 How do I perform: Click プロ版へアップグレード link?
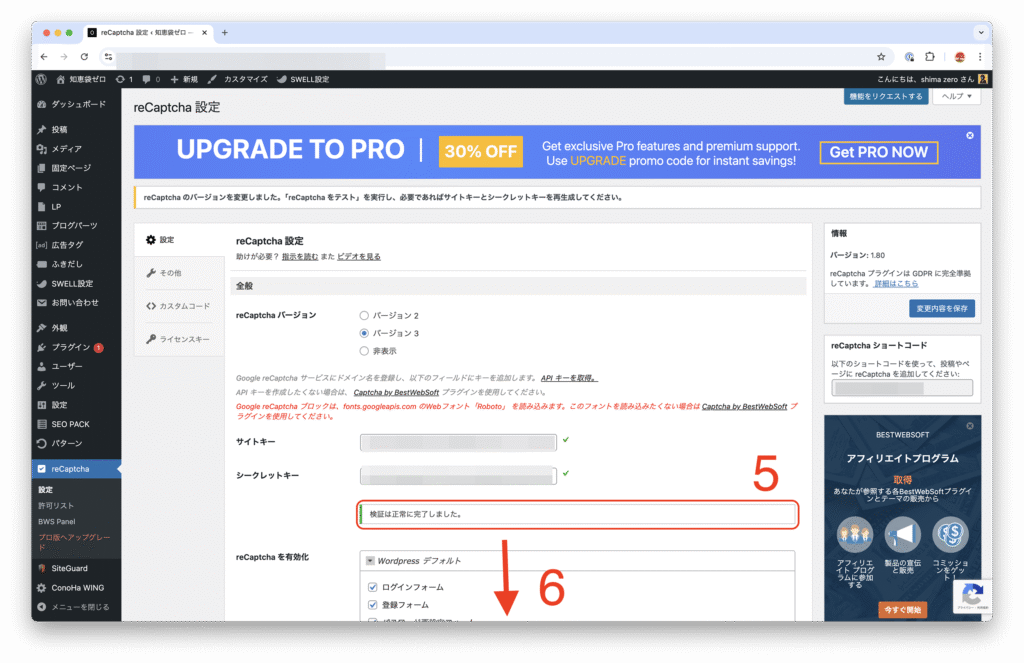pos(74,542)
